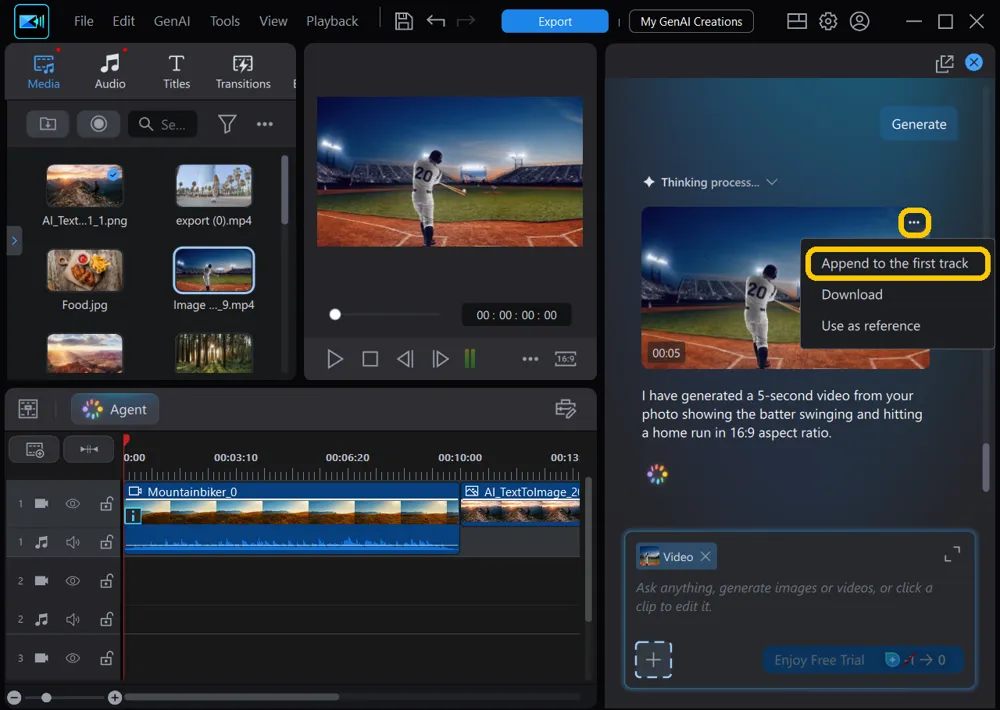Zoom out timeline with minus icon
Screen dimensions: 1000x710
pos(15,697)
